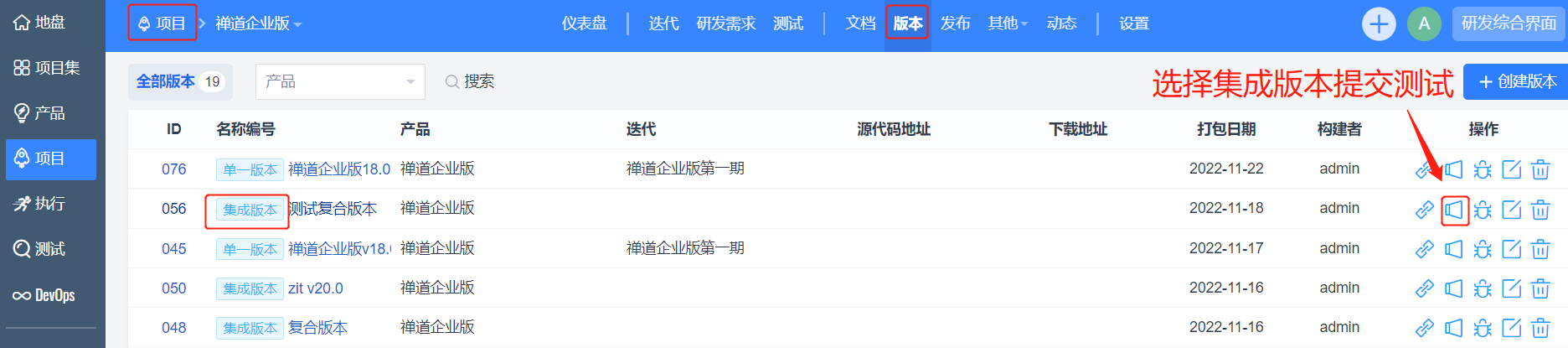Open the 发布 tab
The image size is (1568, 348).
(x=955, y=23)
